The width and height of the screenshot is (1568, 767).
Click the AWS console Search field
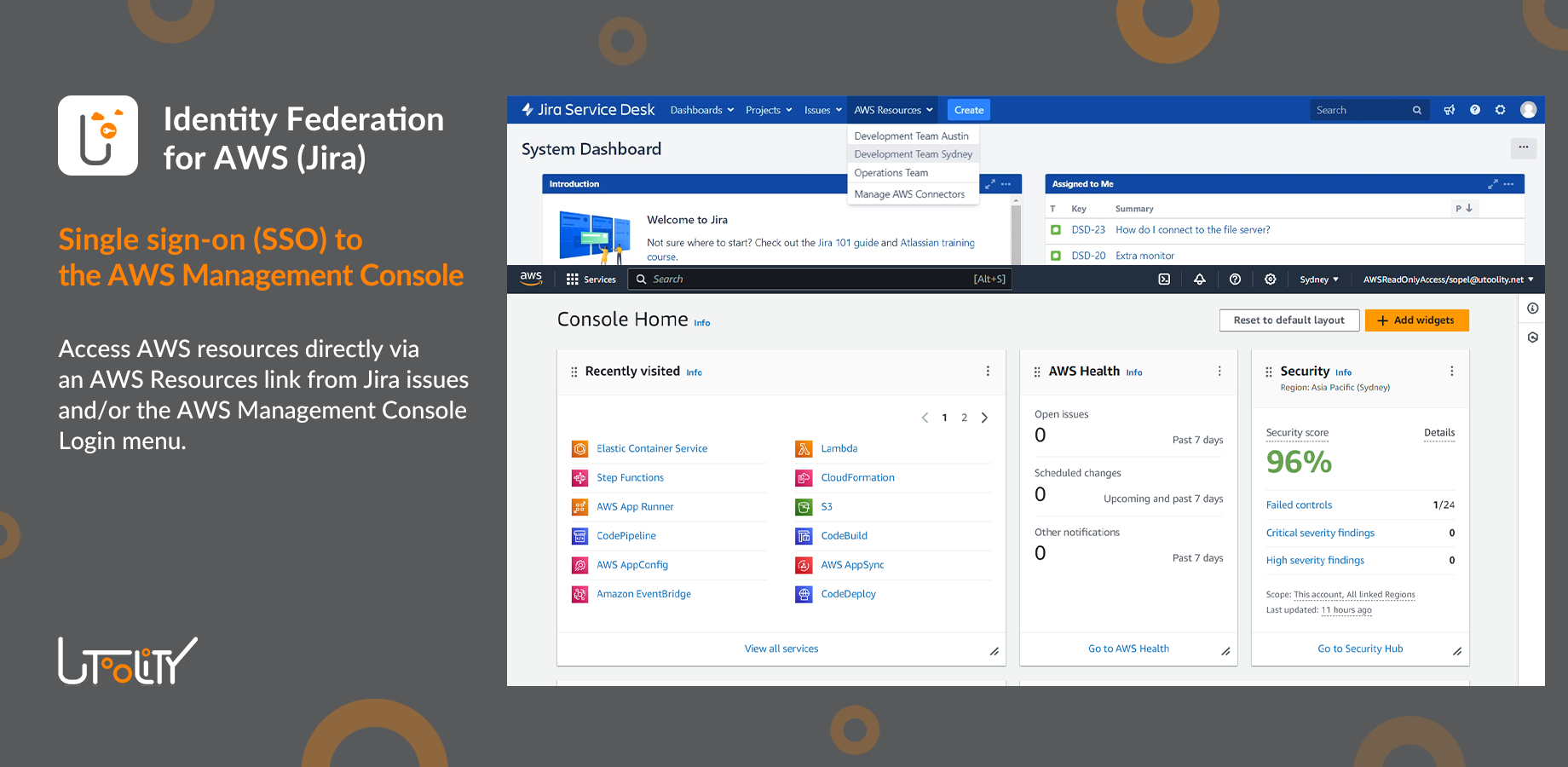820,280
